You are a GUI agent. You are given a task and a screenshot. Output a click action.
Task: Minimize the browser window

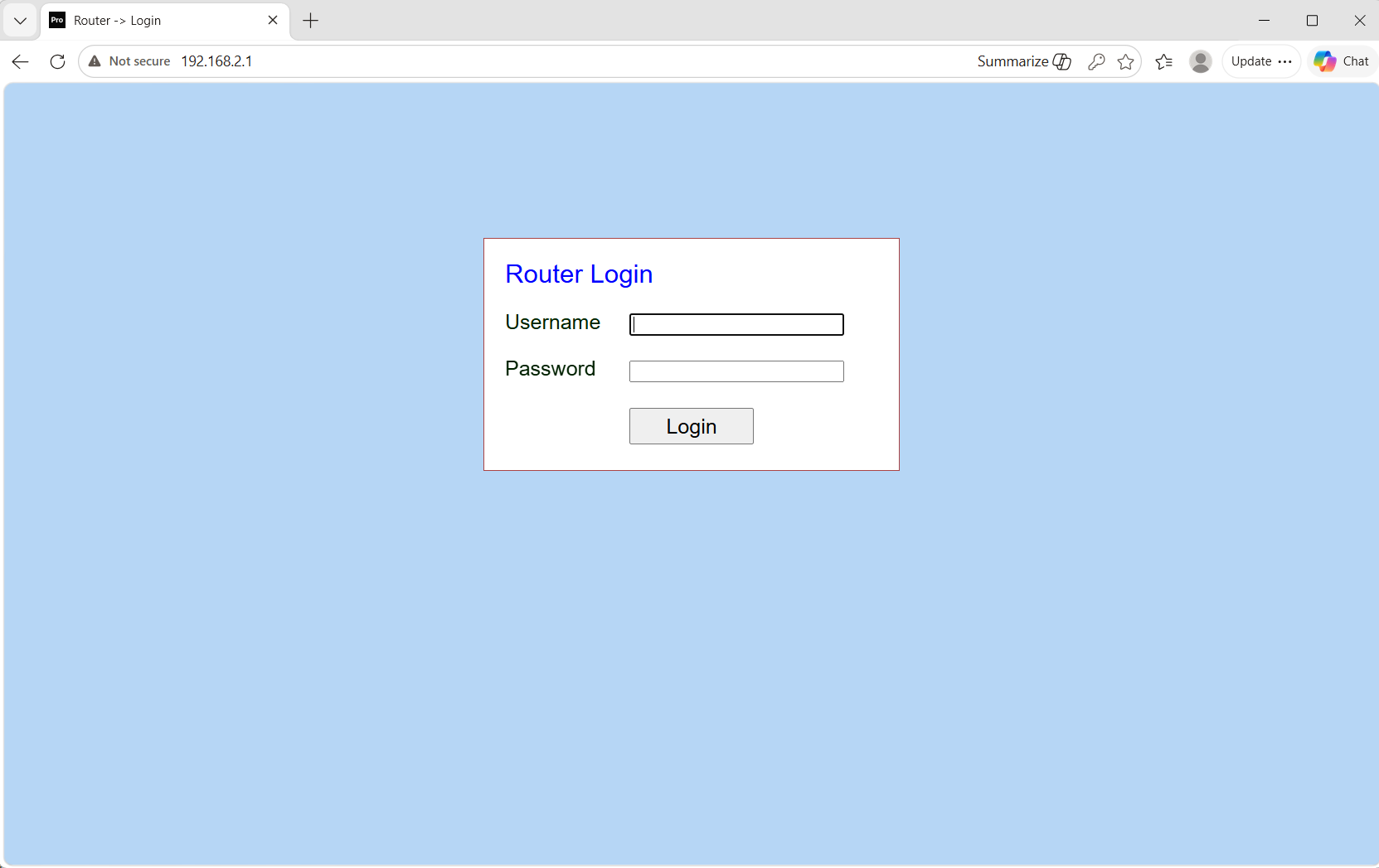pyautogui.click(x=1264, y=21)
